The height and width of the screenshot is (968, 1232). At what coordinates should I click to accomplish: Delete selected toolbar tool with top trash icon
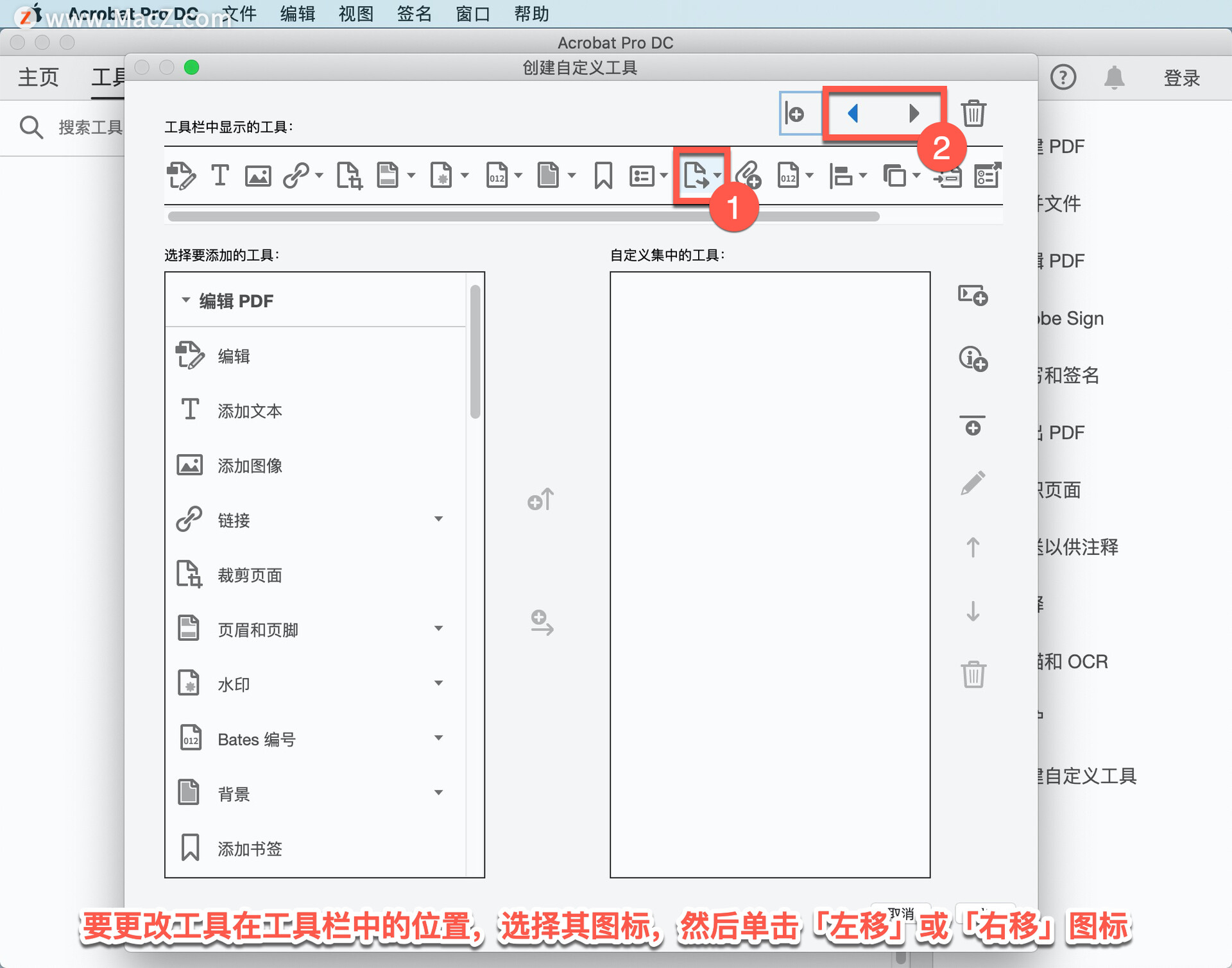pos(973,114)
